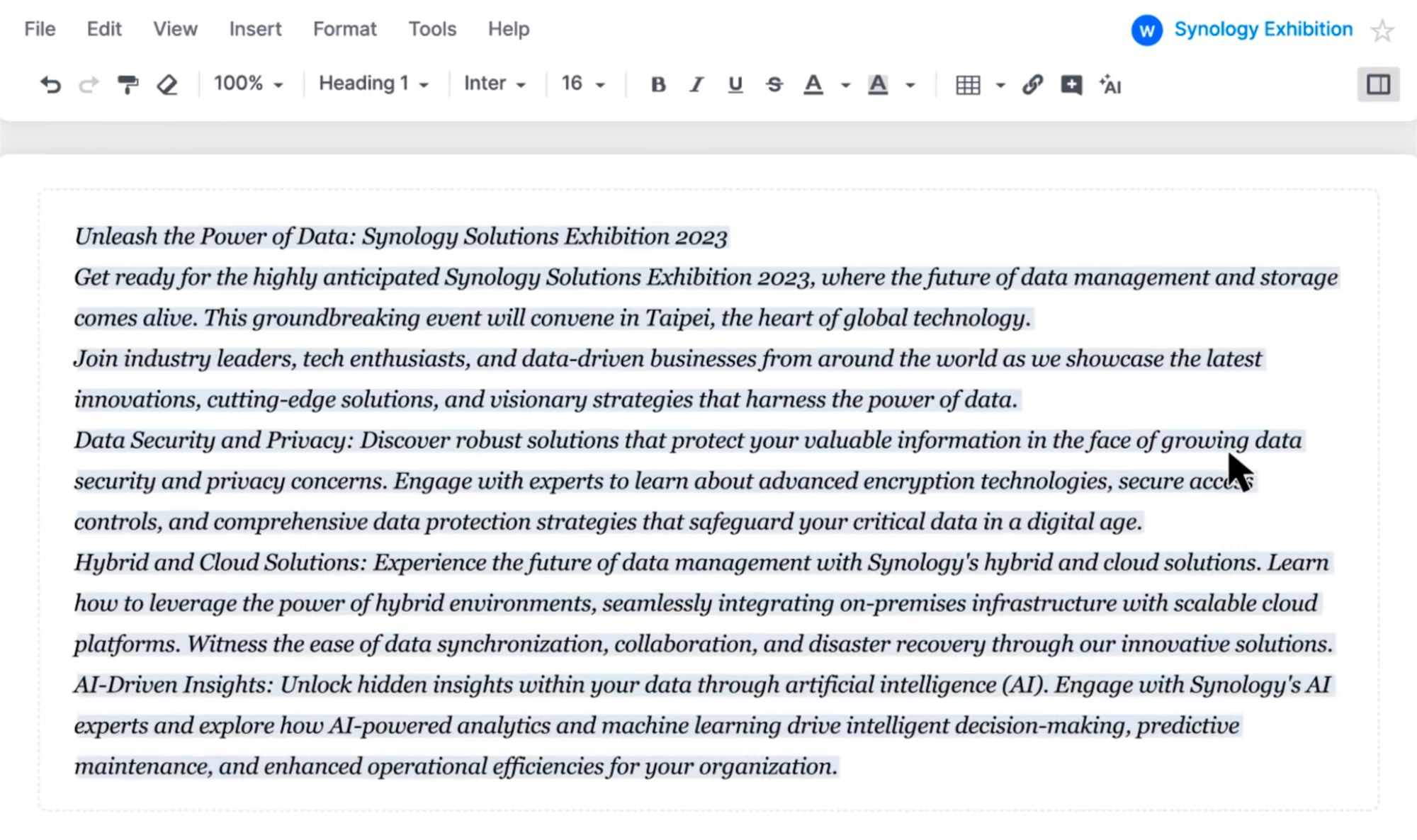Select the paint format tool
This screenshot has width=1417, height=840.
[x=128, y=85]
